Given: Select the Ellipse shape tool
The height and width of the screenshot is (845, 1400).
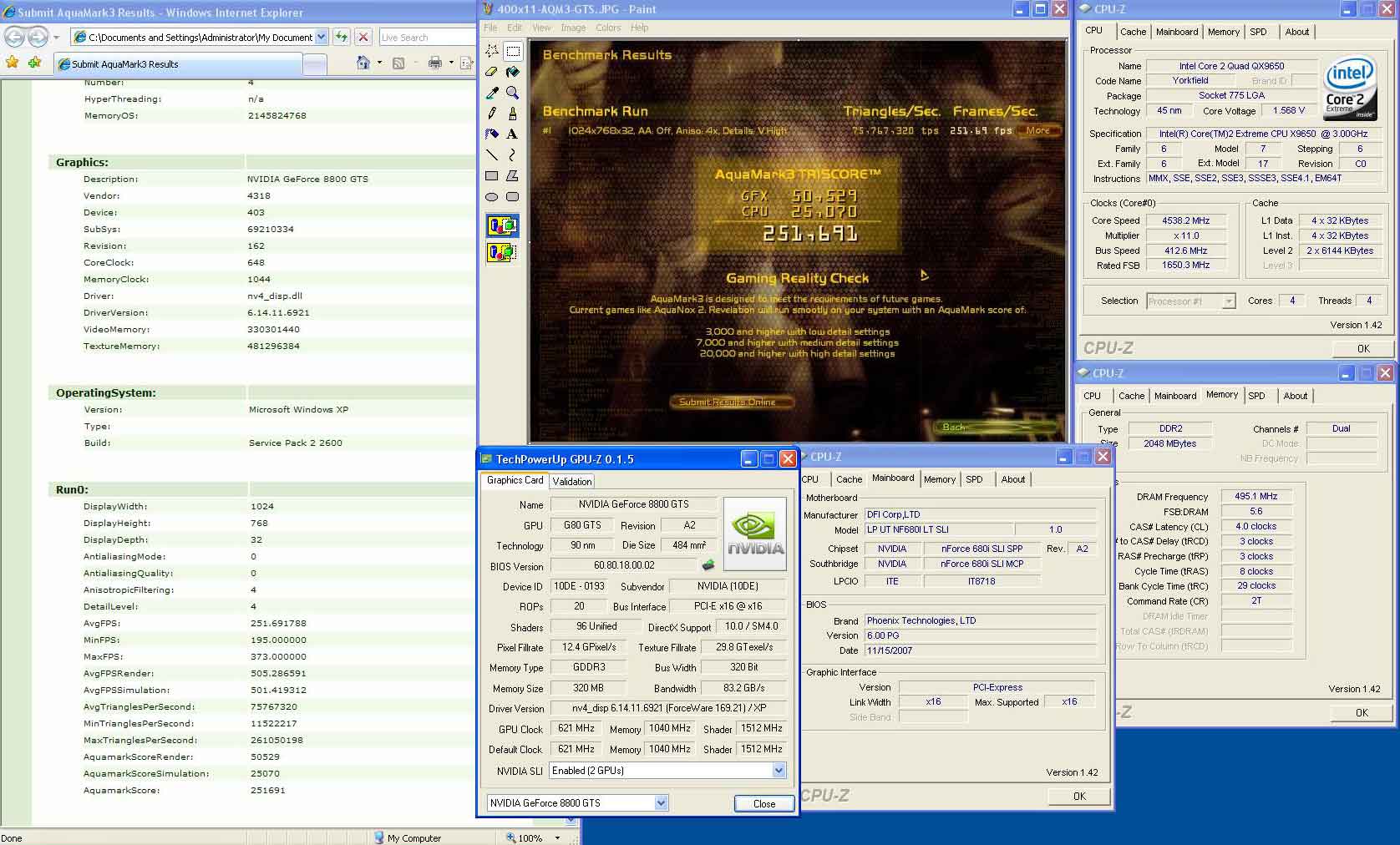Looking at the screenshot, I should click(492, 196).
